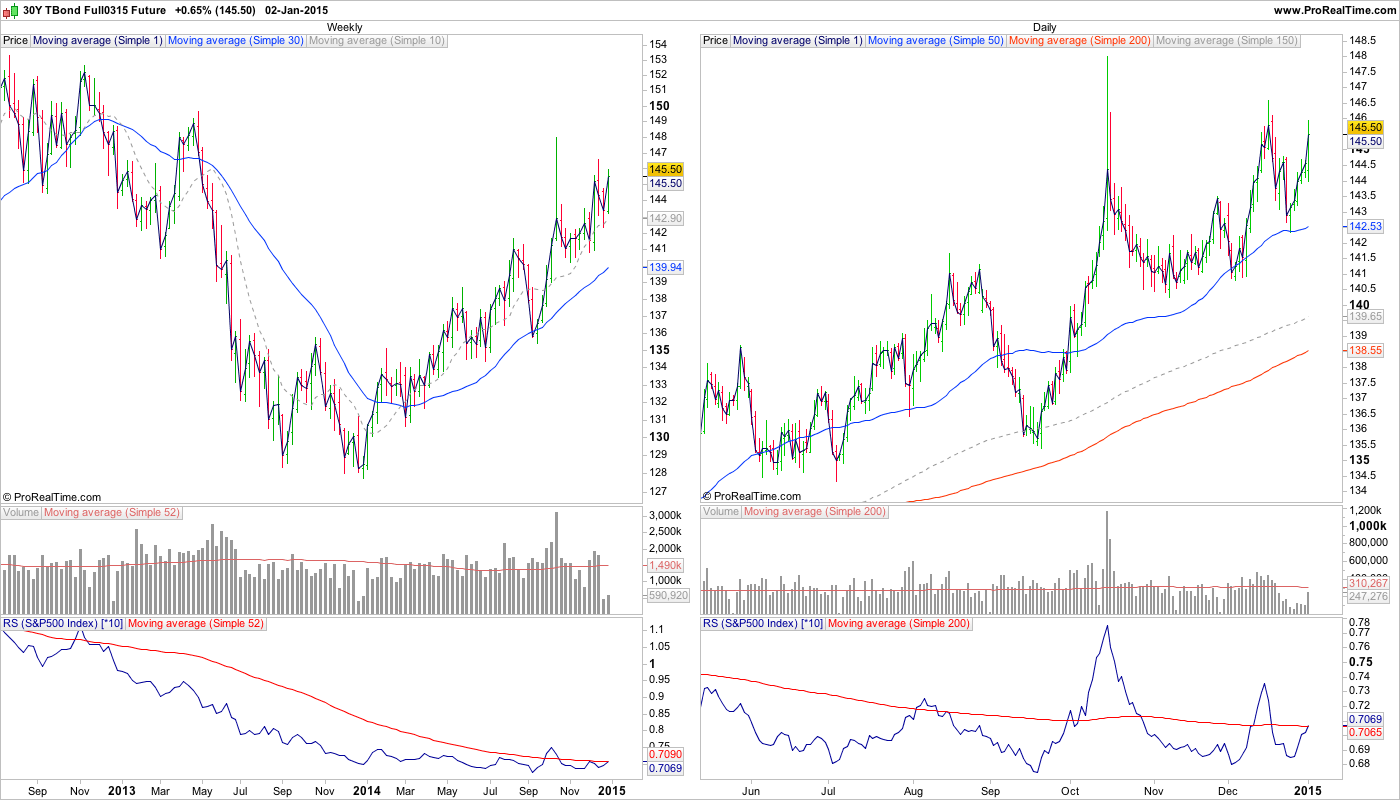
Task: Select the Price label on Weekly chart
Action: pos(16,41)
